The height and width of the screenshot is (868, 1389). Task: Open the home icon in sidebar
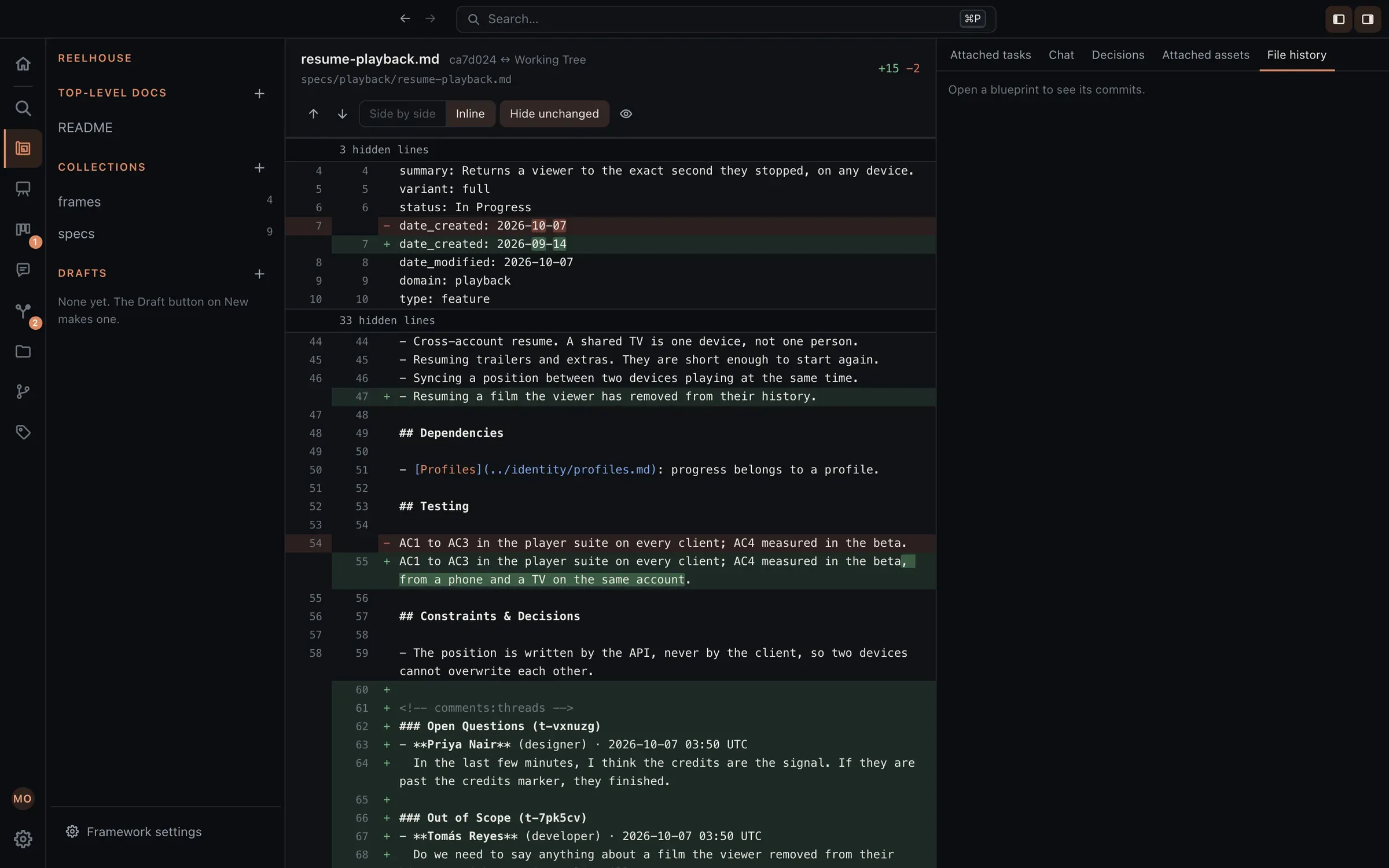pyautogui.click(x=23, y=63)
